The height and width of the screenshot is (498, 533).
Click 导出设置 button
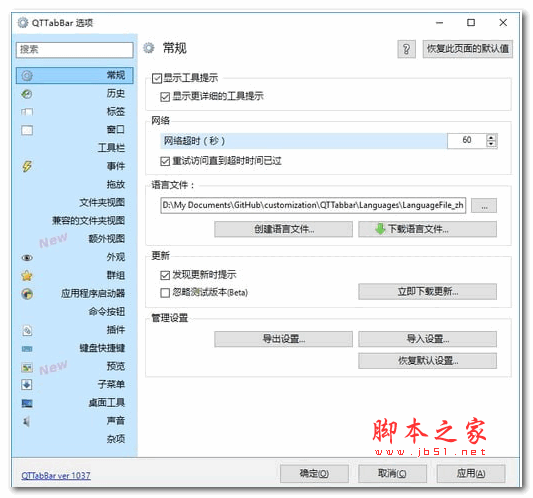(283, 339)
